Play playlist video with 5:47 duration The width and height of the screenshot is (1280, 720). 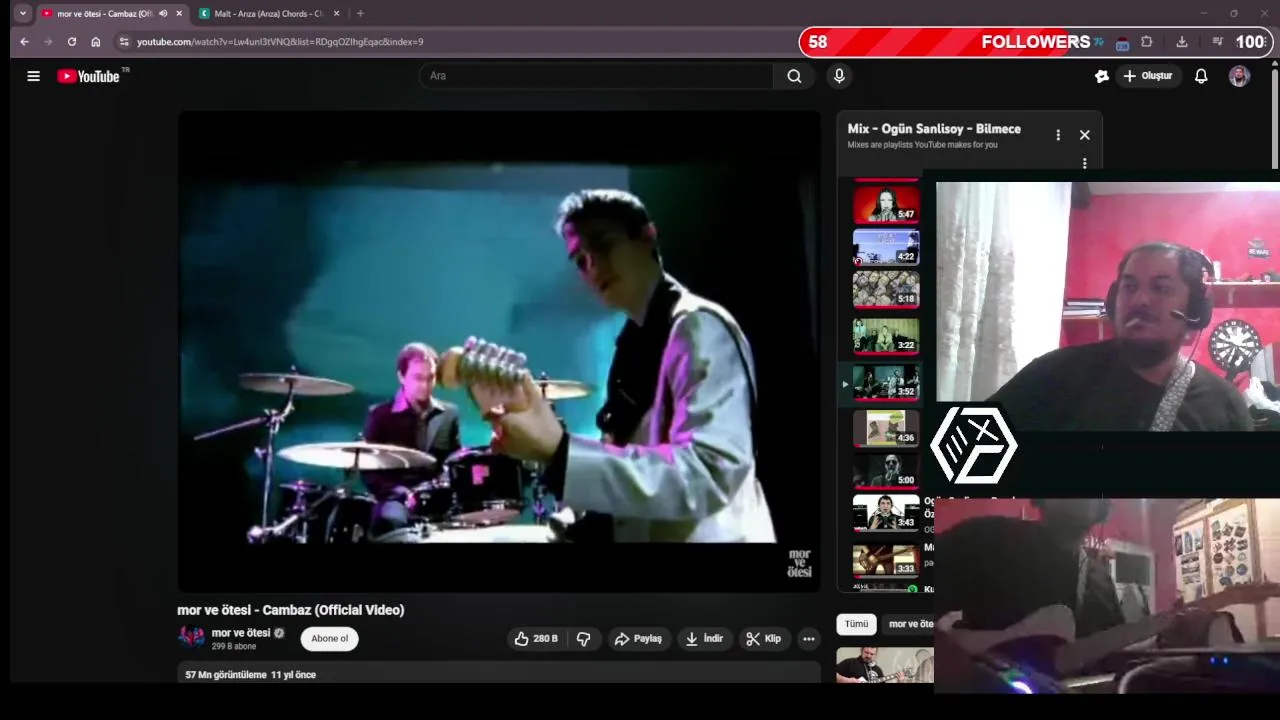point(886,204)
